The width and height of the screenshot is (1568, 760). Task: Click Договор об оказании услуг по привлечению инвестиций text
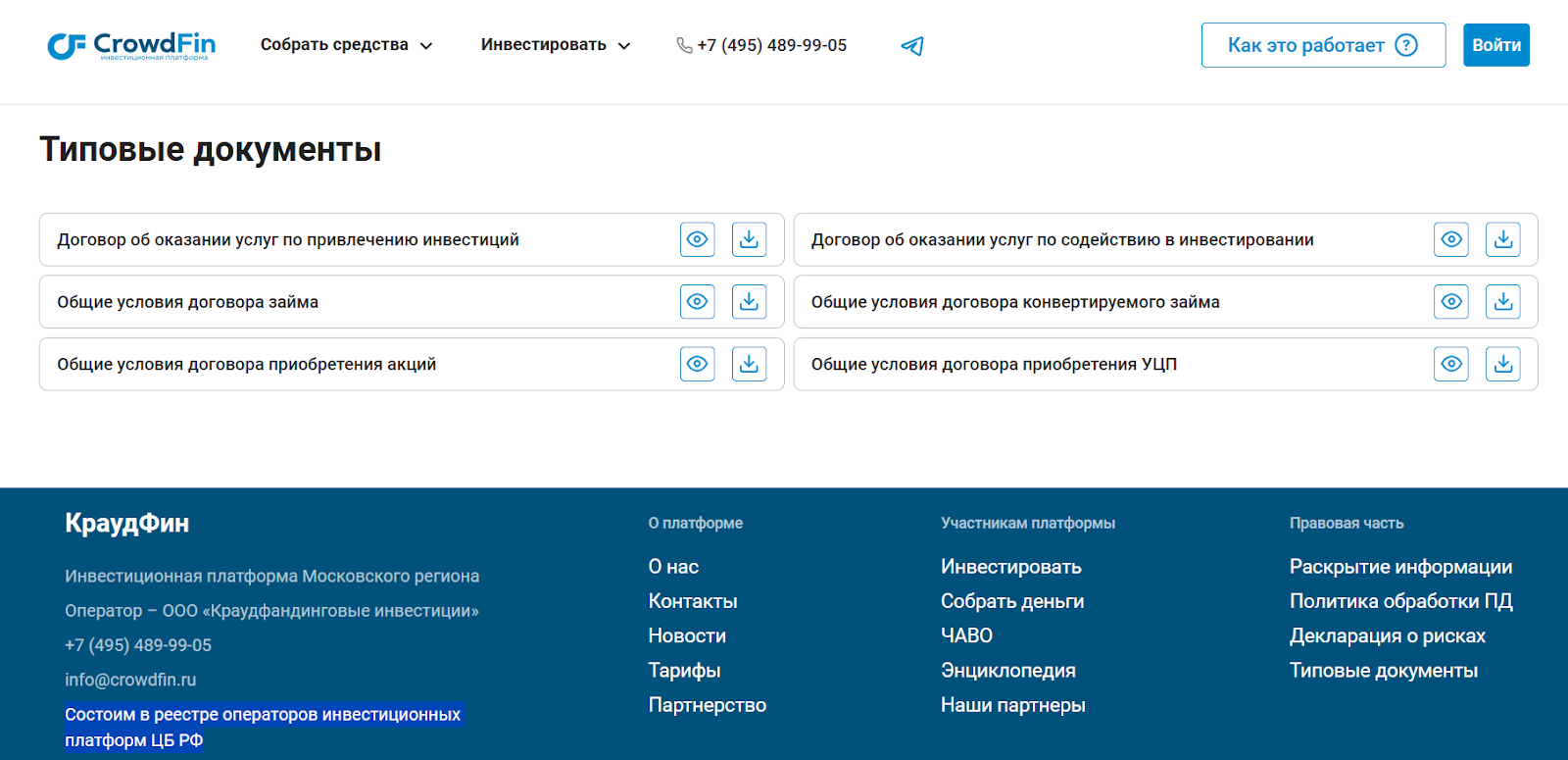coord(288,239)
